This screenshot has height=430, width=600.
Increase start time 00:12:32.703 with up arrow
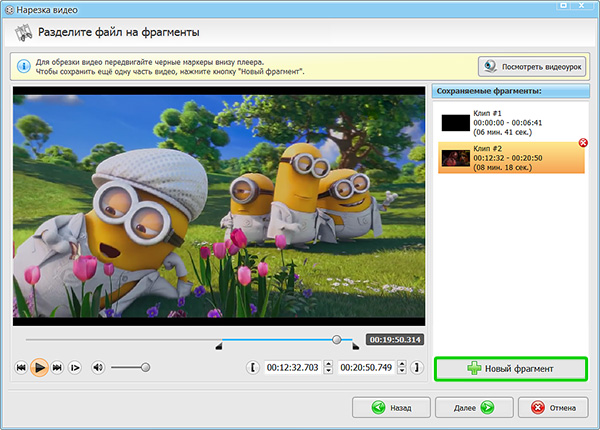328,364
